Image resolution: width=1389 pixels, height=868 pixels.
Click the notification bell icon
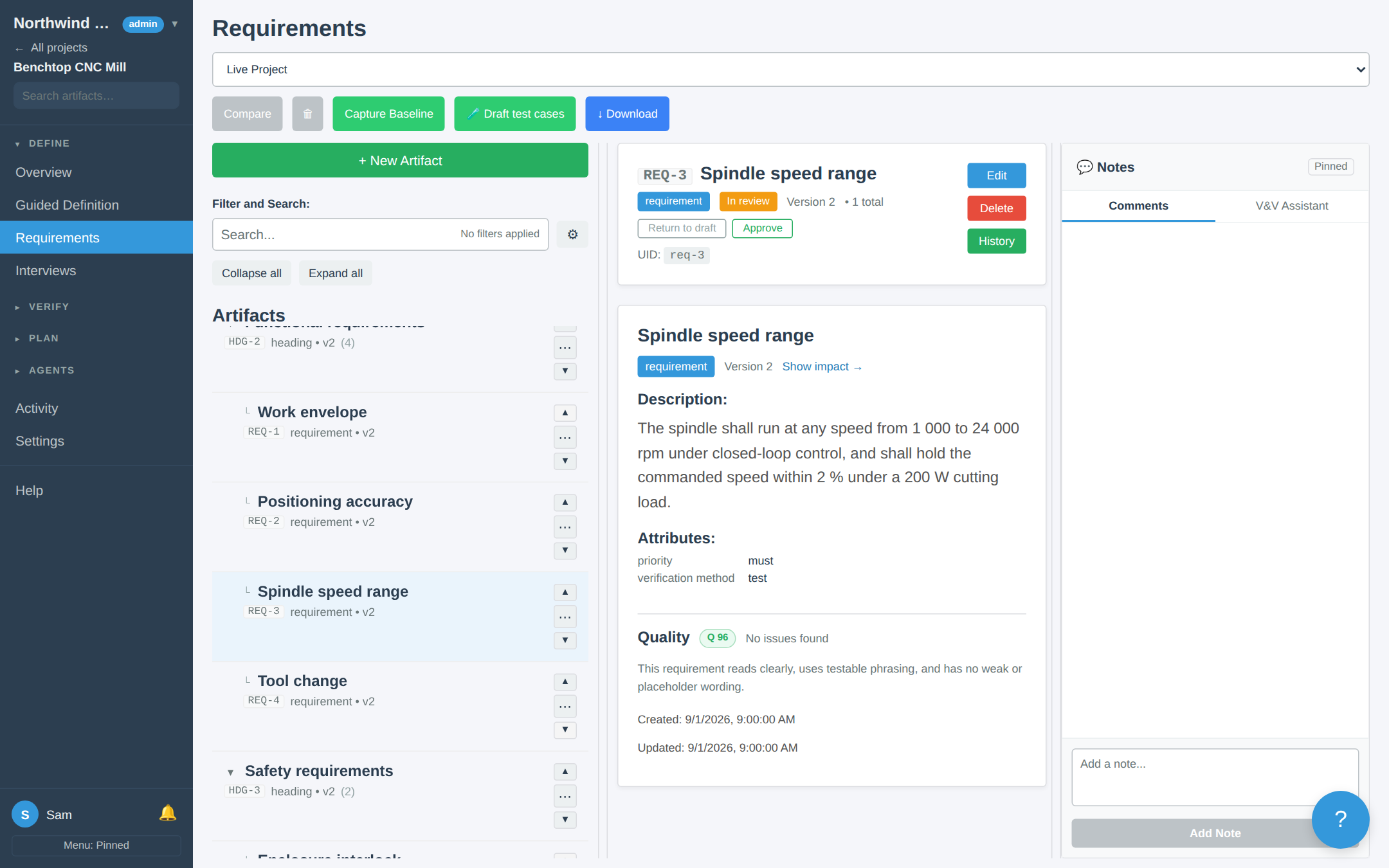coord(167,813)
